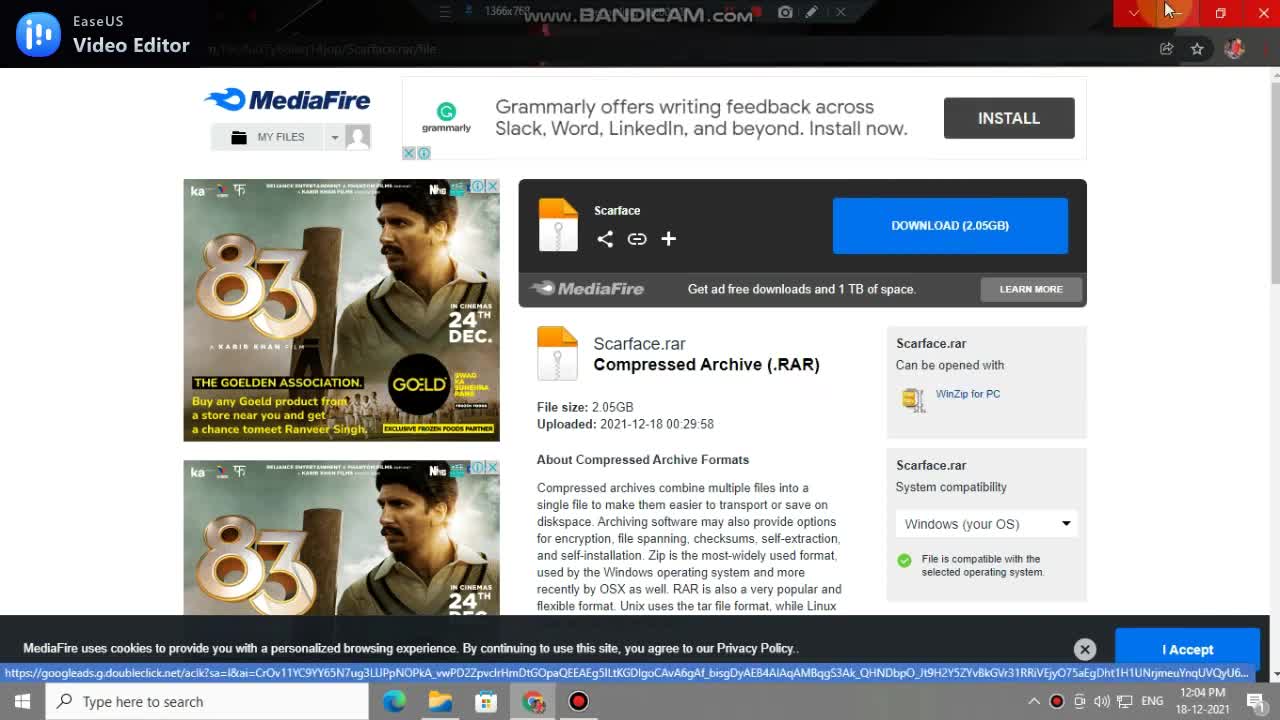This screenshot has height=720, width=1280.
Task: Click the Bandicam camera screenshot icon
Action: click(785, 12)
